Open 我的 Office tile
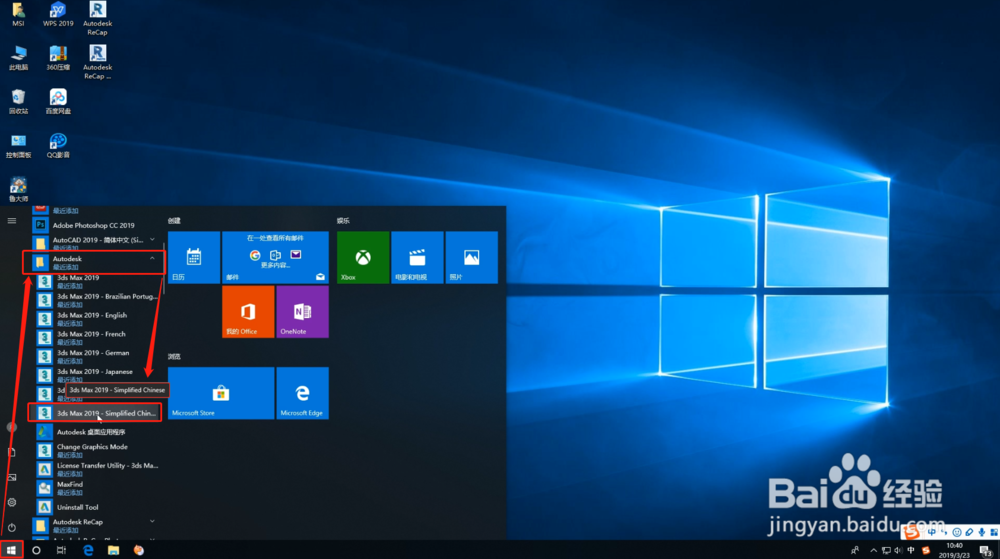1000x559 pixels. click(248, 312)
